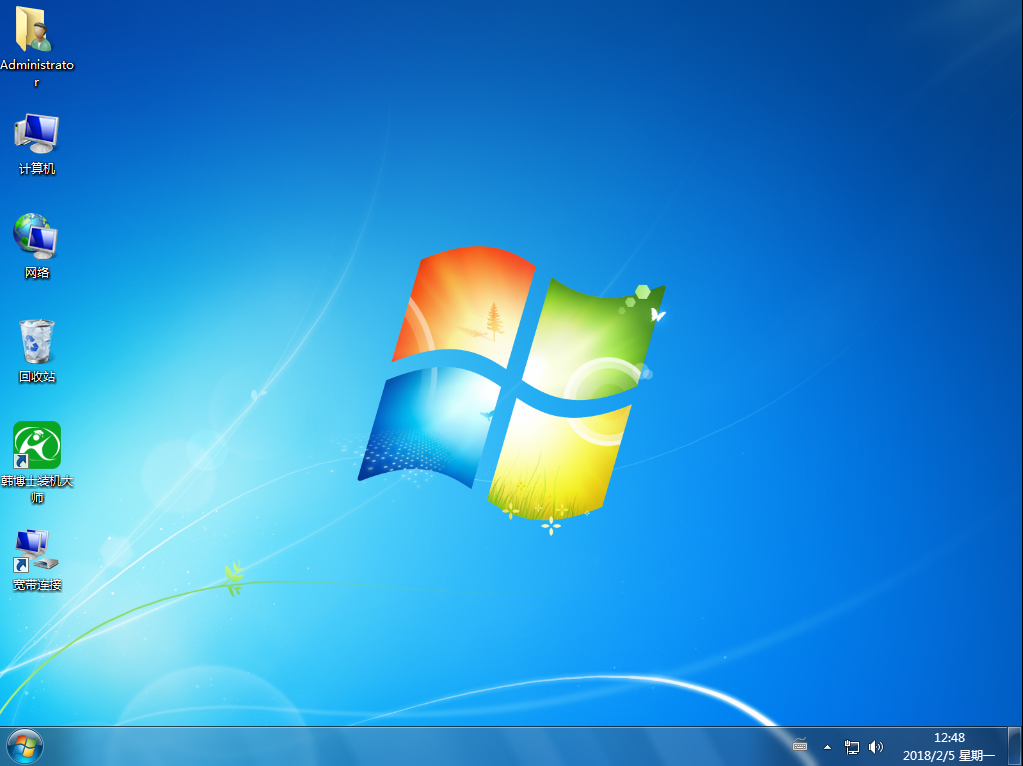Expand the hidden notification icons arrow

[x=827, y=746]
